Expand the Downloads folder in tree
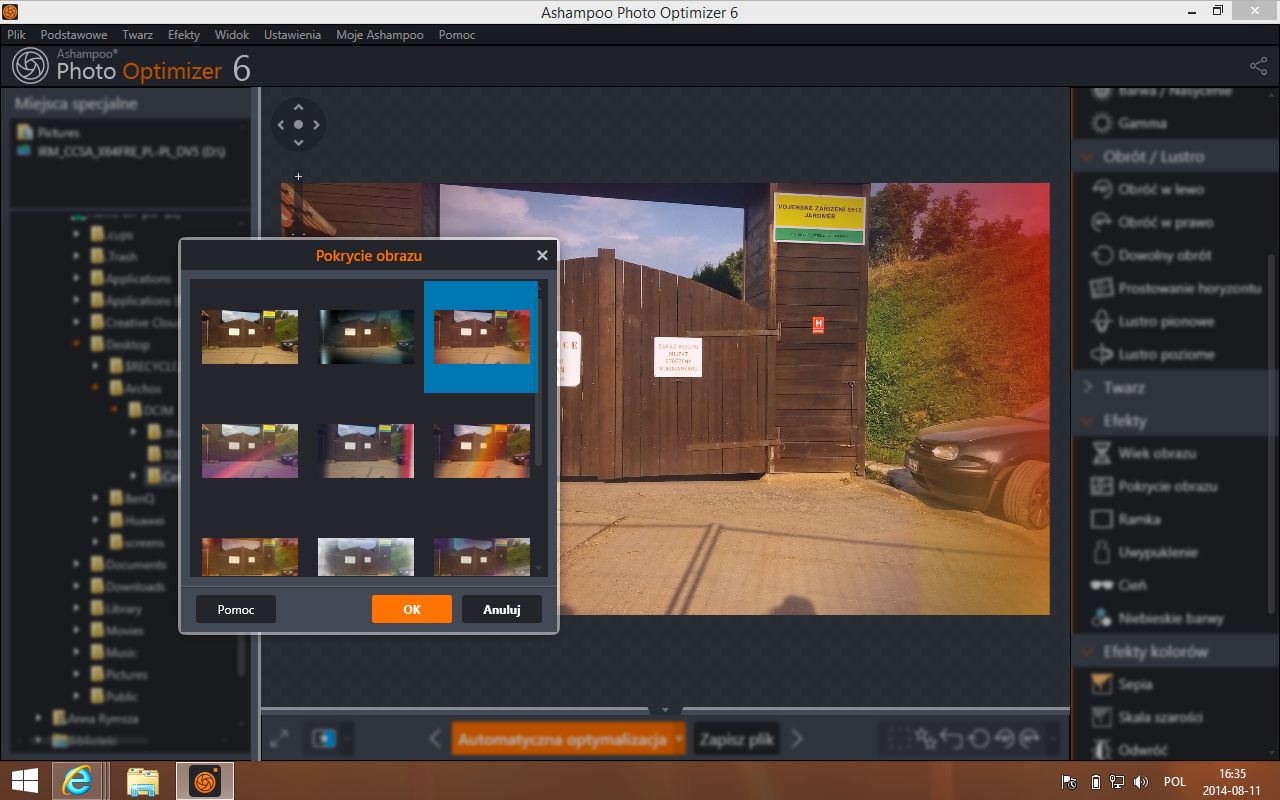1280x800 pixels. [78, 586]
